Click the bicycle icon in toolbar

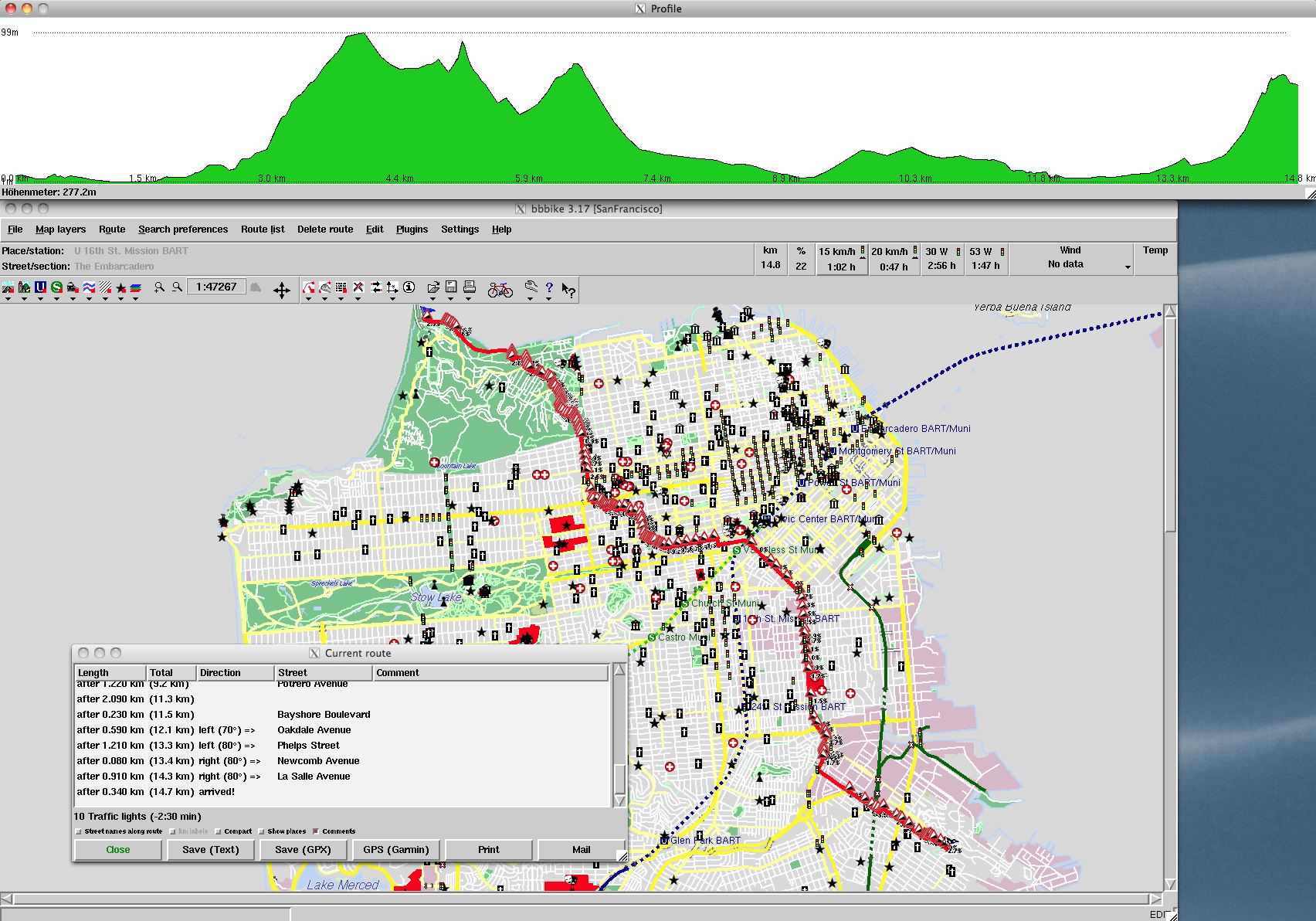500,289
